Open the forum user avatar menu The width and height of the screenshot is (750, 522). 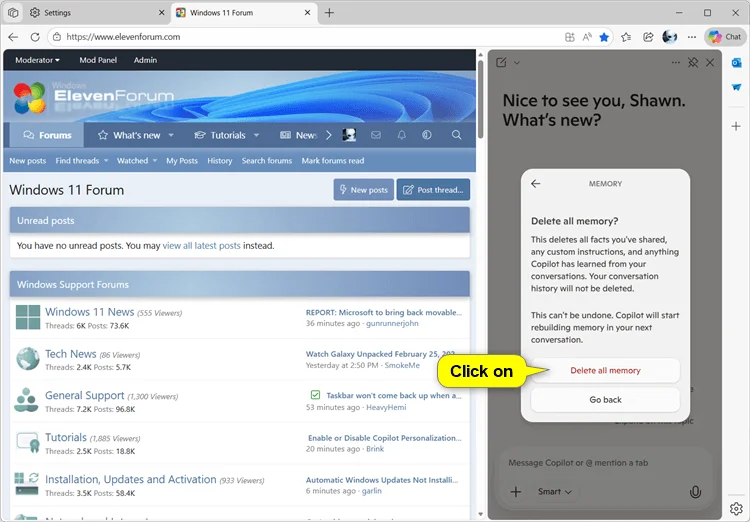click(x=349, y=135)
